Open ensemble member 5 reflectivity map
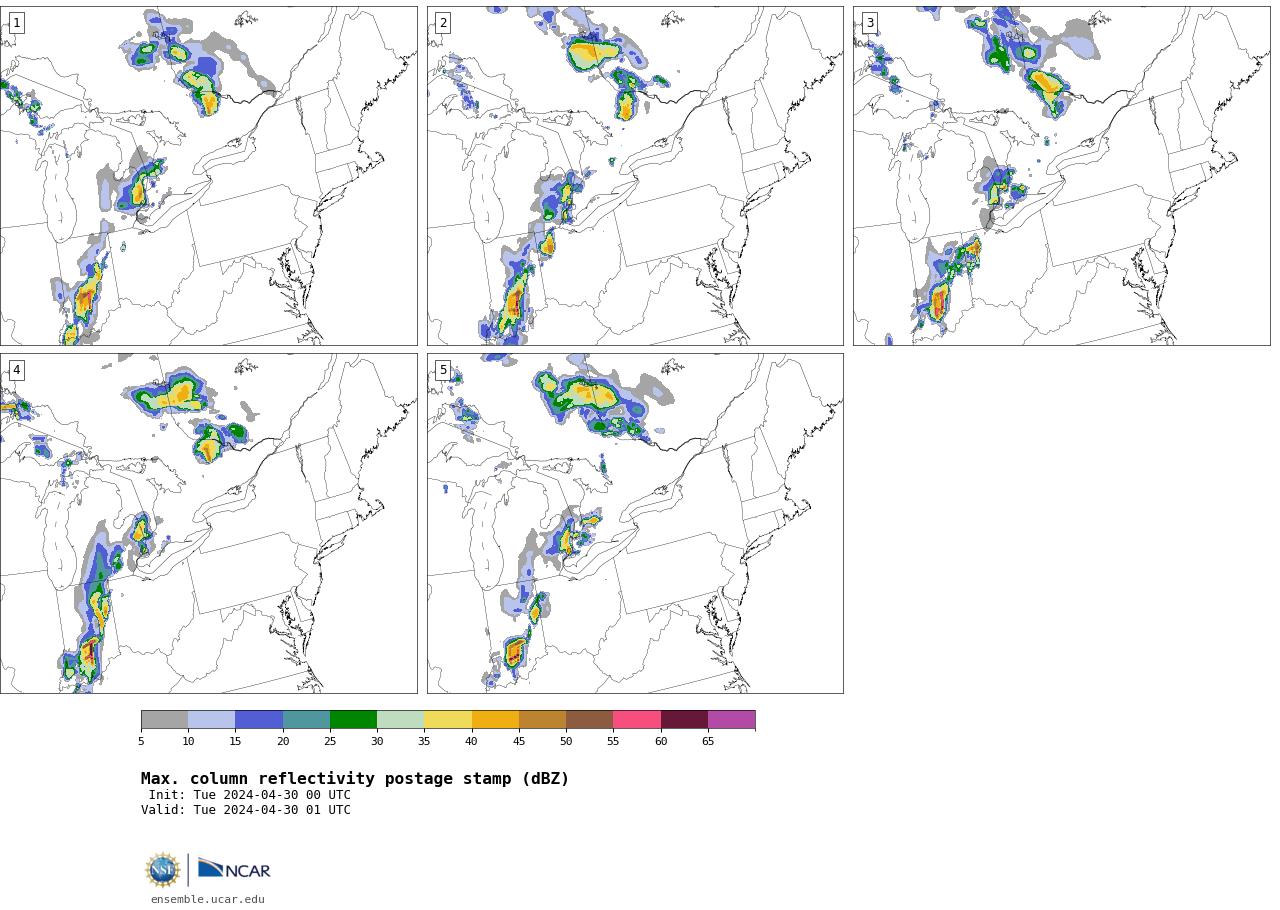1280x910 pixels. pos(635,523)
